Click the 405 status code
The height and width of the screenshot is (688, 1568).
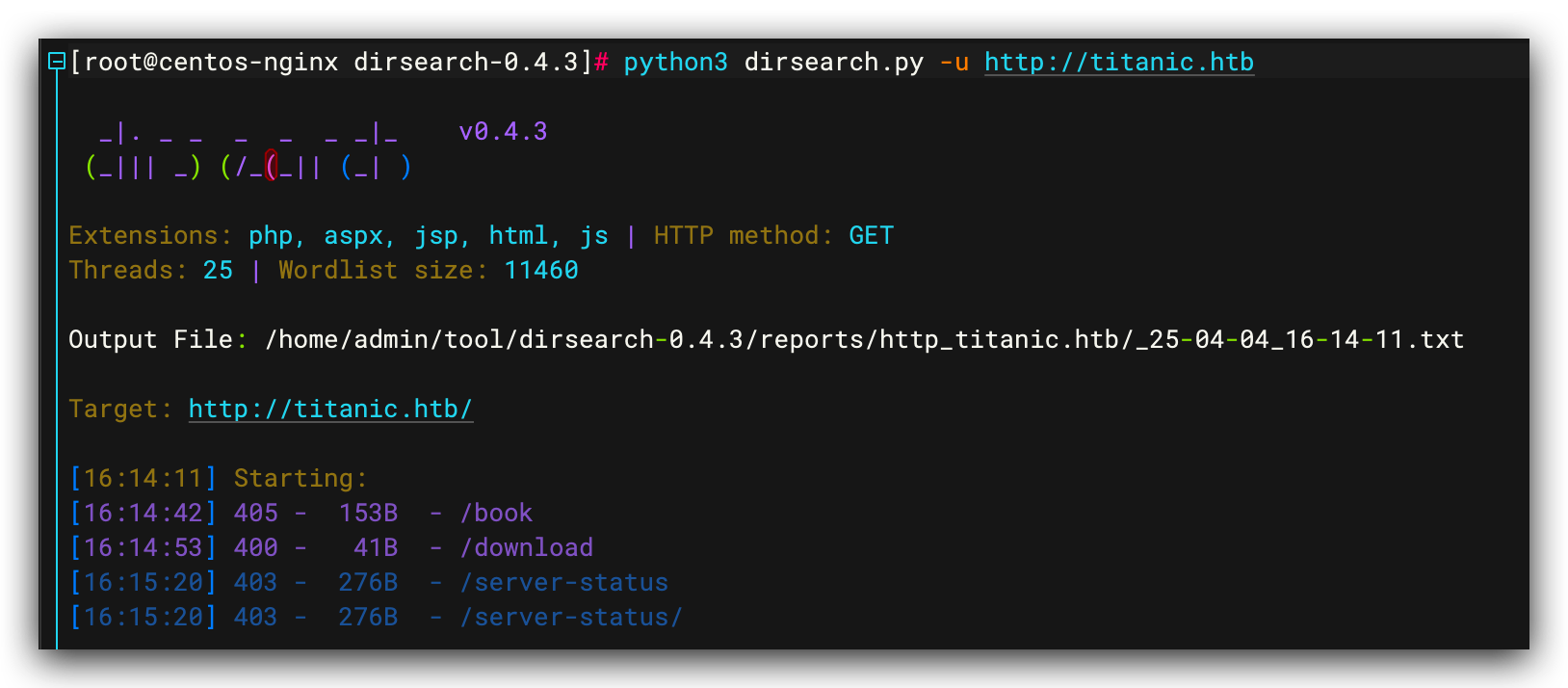click(x=255, y=514)
